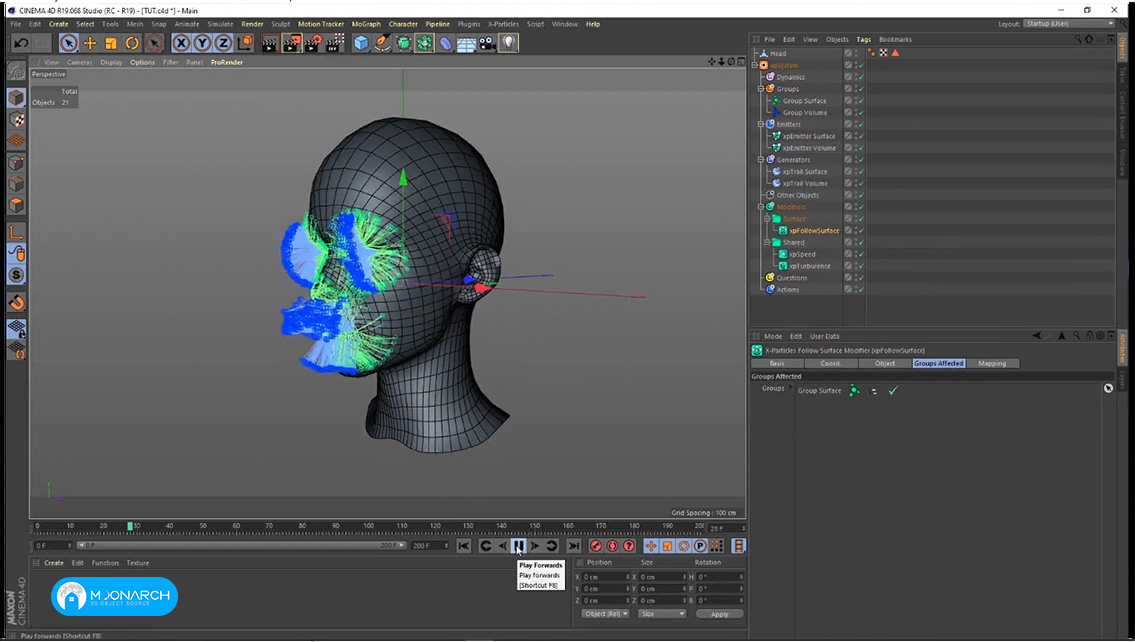1135x642 pixels.
Task: Toggle X axis lock in toolbar
Action: click(181, 43)
